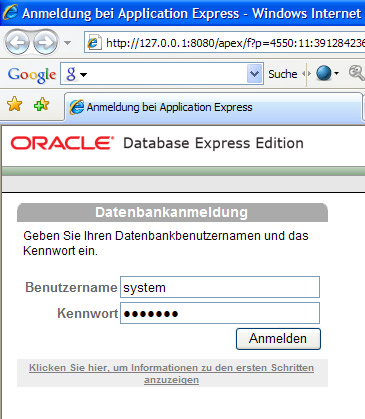Click the page icon in the address bar

pyautogui.click(x=94, y=43)
